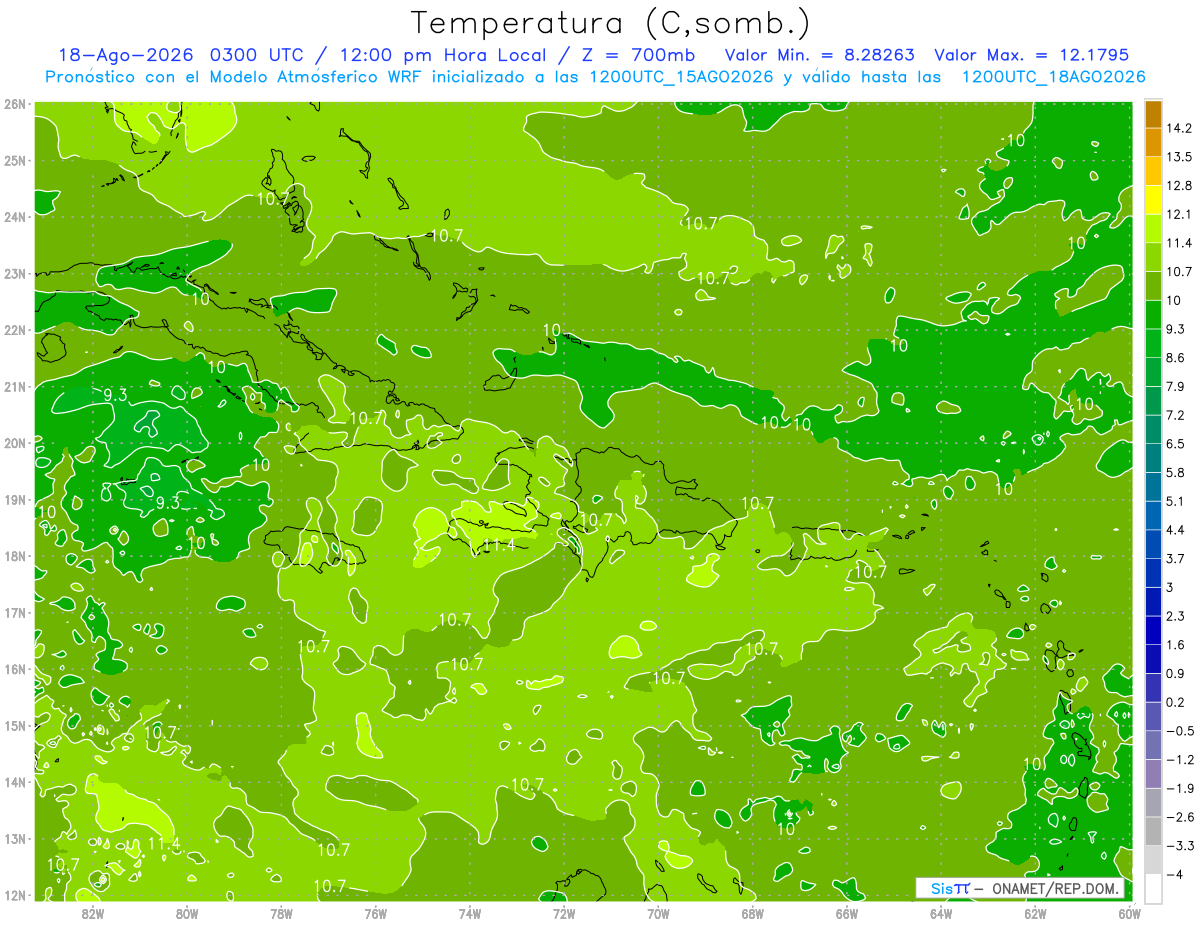Screen dimensions: 1200x927
Task: Click the 76W longitude axis label
Action: (376, 913)
